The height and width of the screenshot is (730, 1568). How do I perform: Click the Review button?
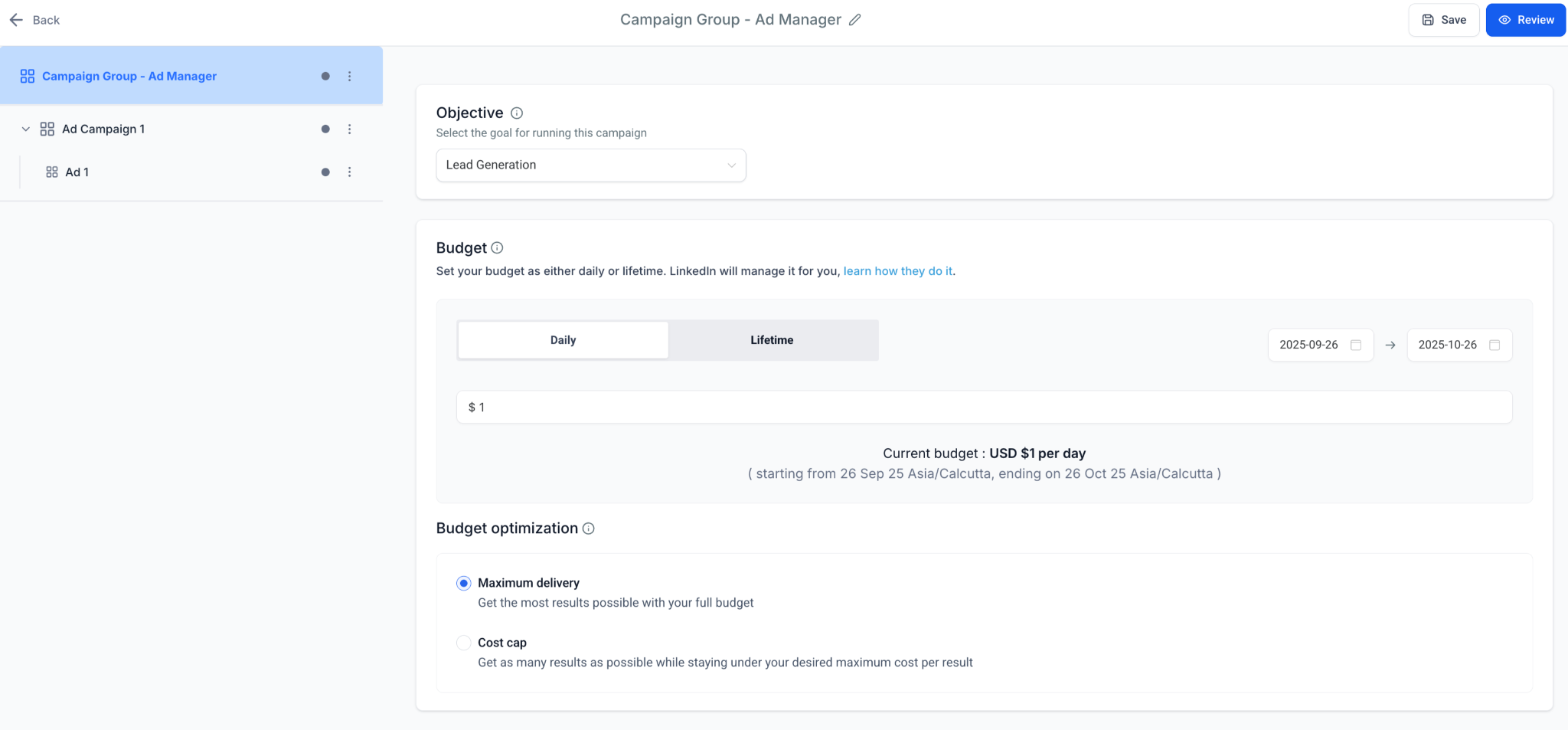pyautogui.click(x=1525, y=20)
